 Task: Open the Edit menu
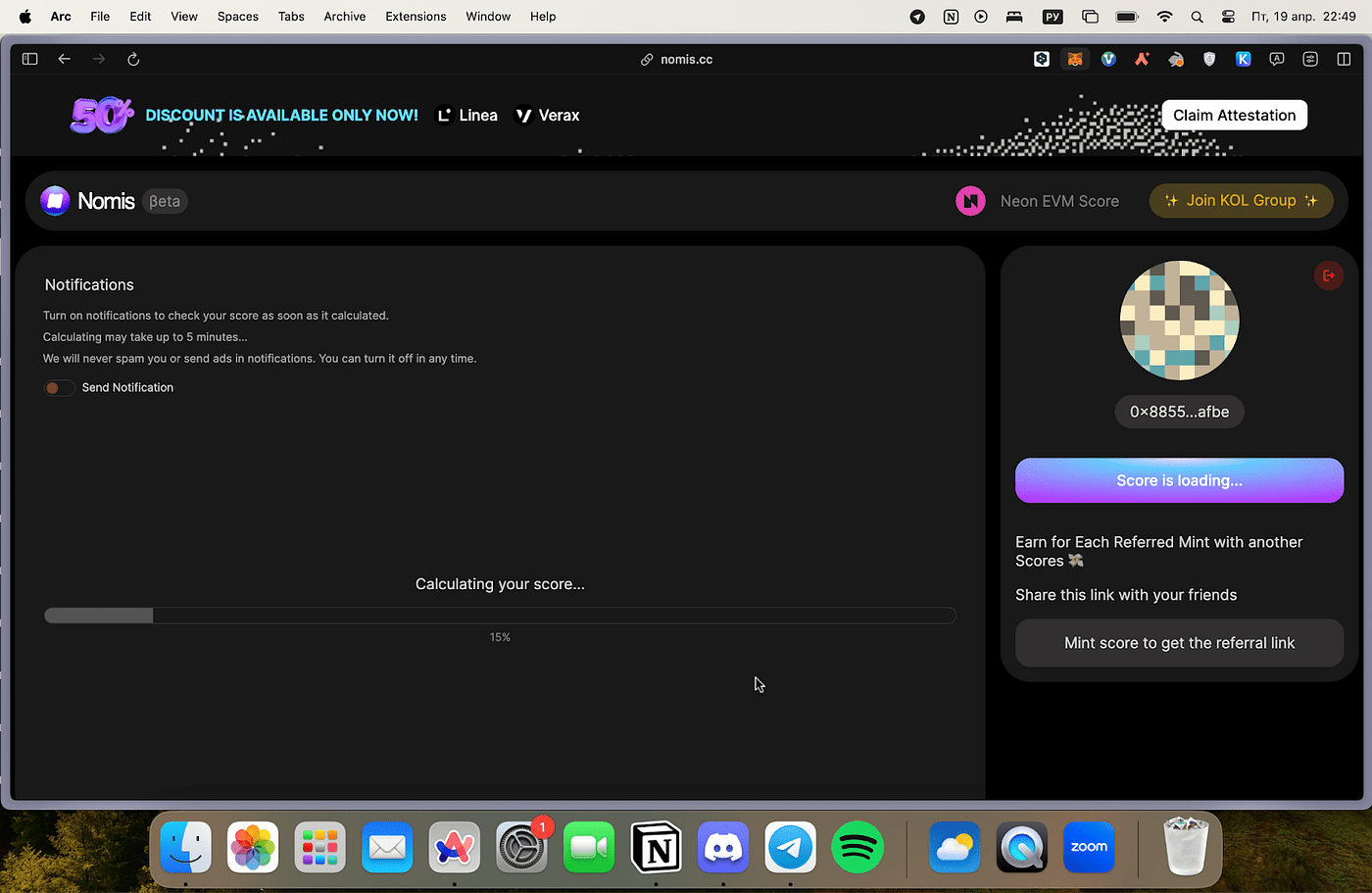pyautogui.click(x=140, y=17)
